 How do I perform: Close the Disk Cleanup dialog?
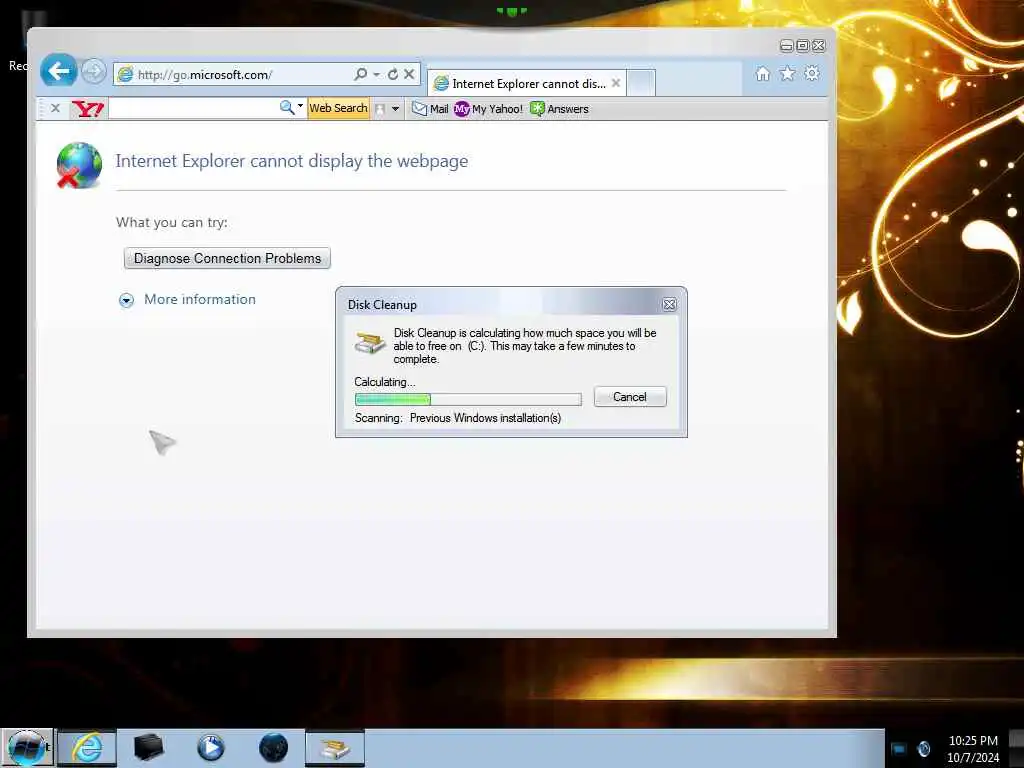click(x=669, y=304)
